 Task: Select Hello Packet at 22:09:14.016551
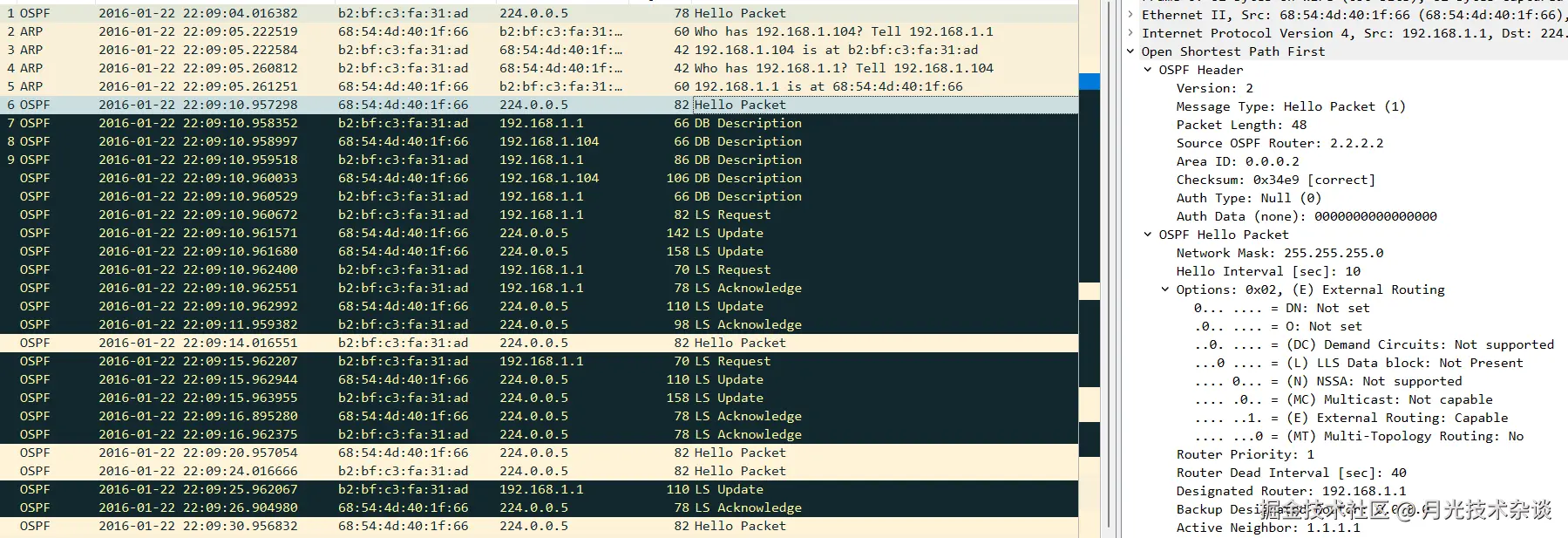(539, 343)
